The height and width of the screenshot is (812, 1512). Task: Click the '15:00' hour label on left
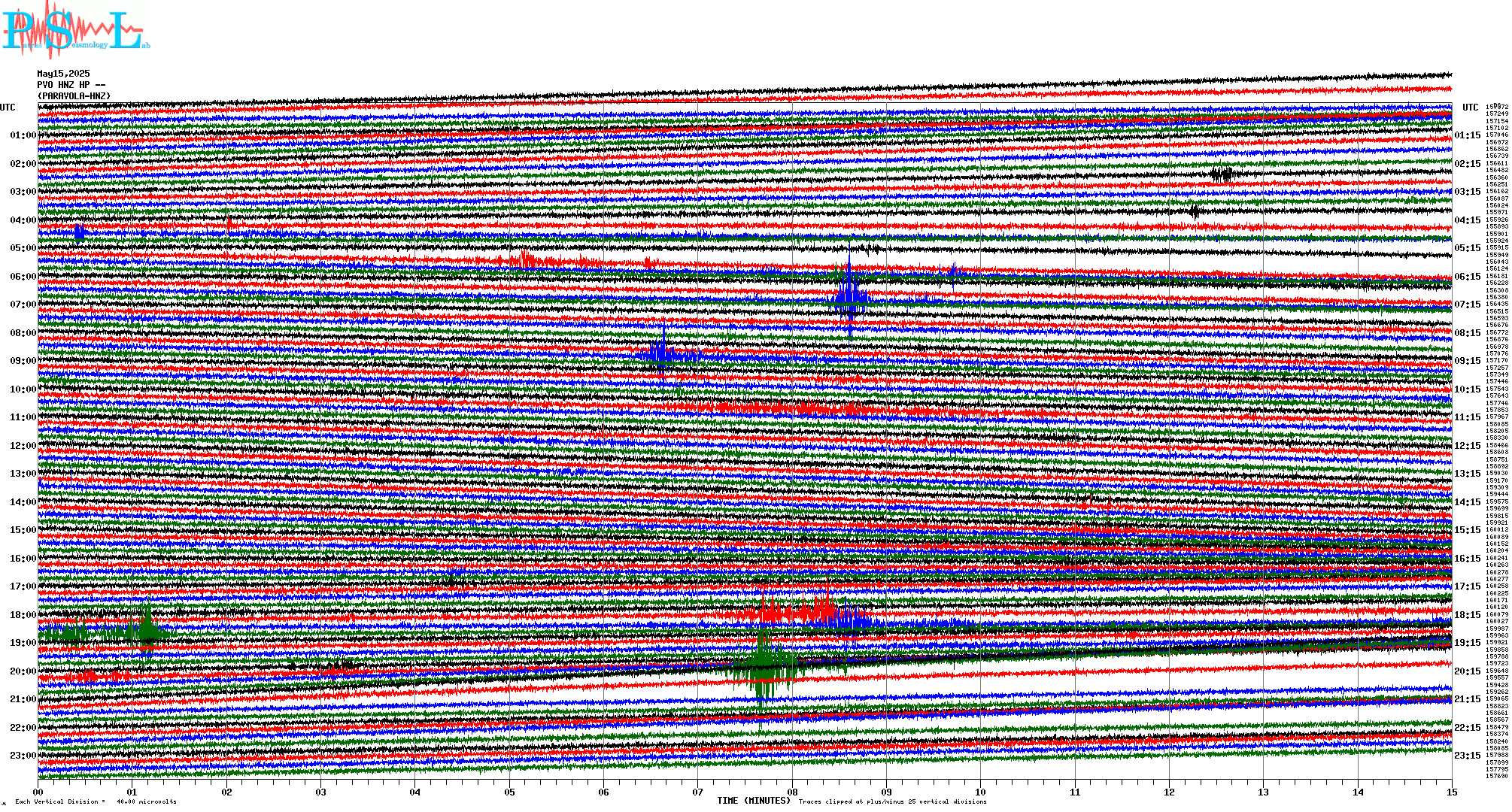point(23,530)
